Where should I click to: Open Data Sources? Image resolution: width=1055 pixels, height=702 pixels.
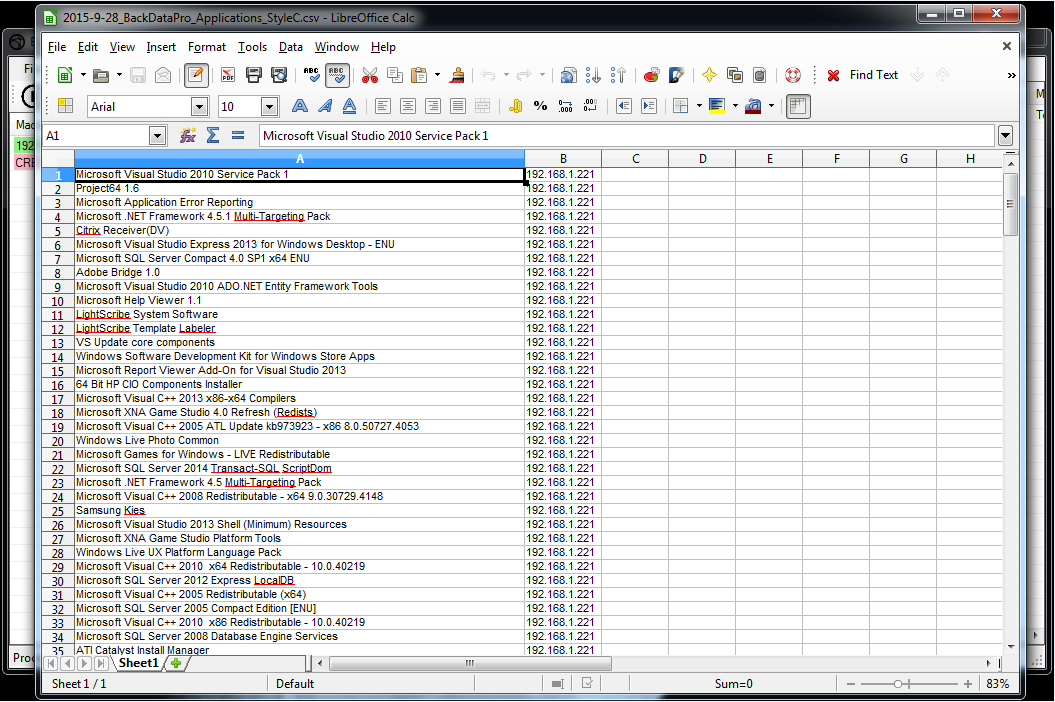point(760,75)
